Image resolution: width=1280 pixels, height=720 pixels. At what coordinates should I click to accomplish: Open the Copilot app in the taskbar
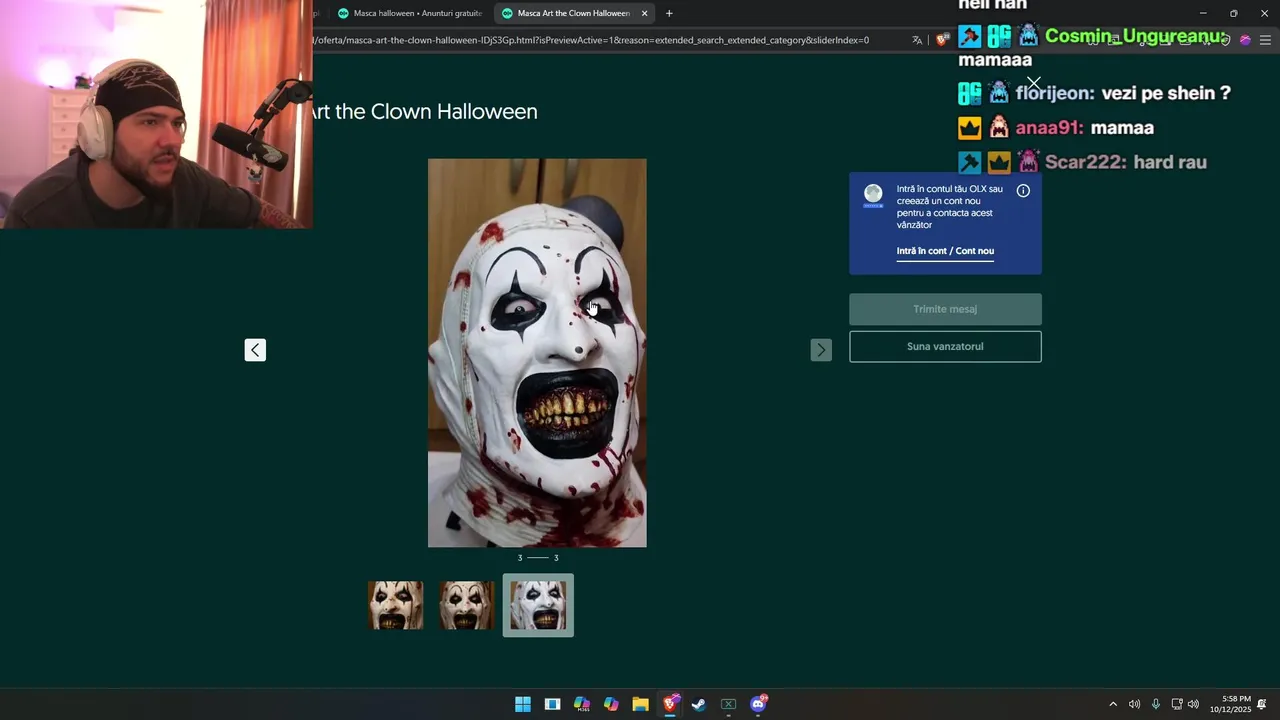611,704
